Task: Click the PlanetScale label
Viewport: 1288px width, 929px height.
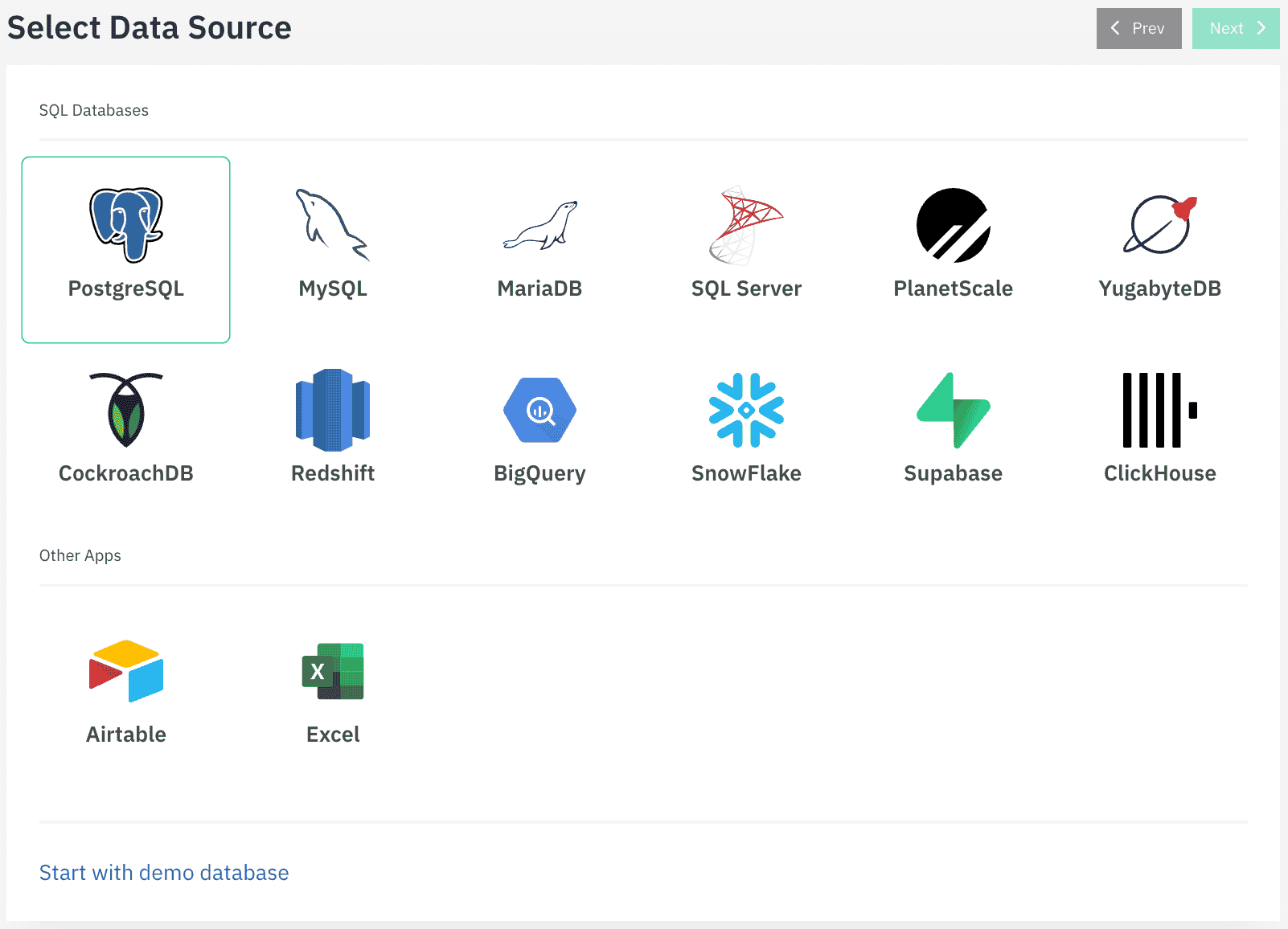Action: [954, 289]
